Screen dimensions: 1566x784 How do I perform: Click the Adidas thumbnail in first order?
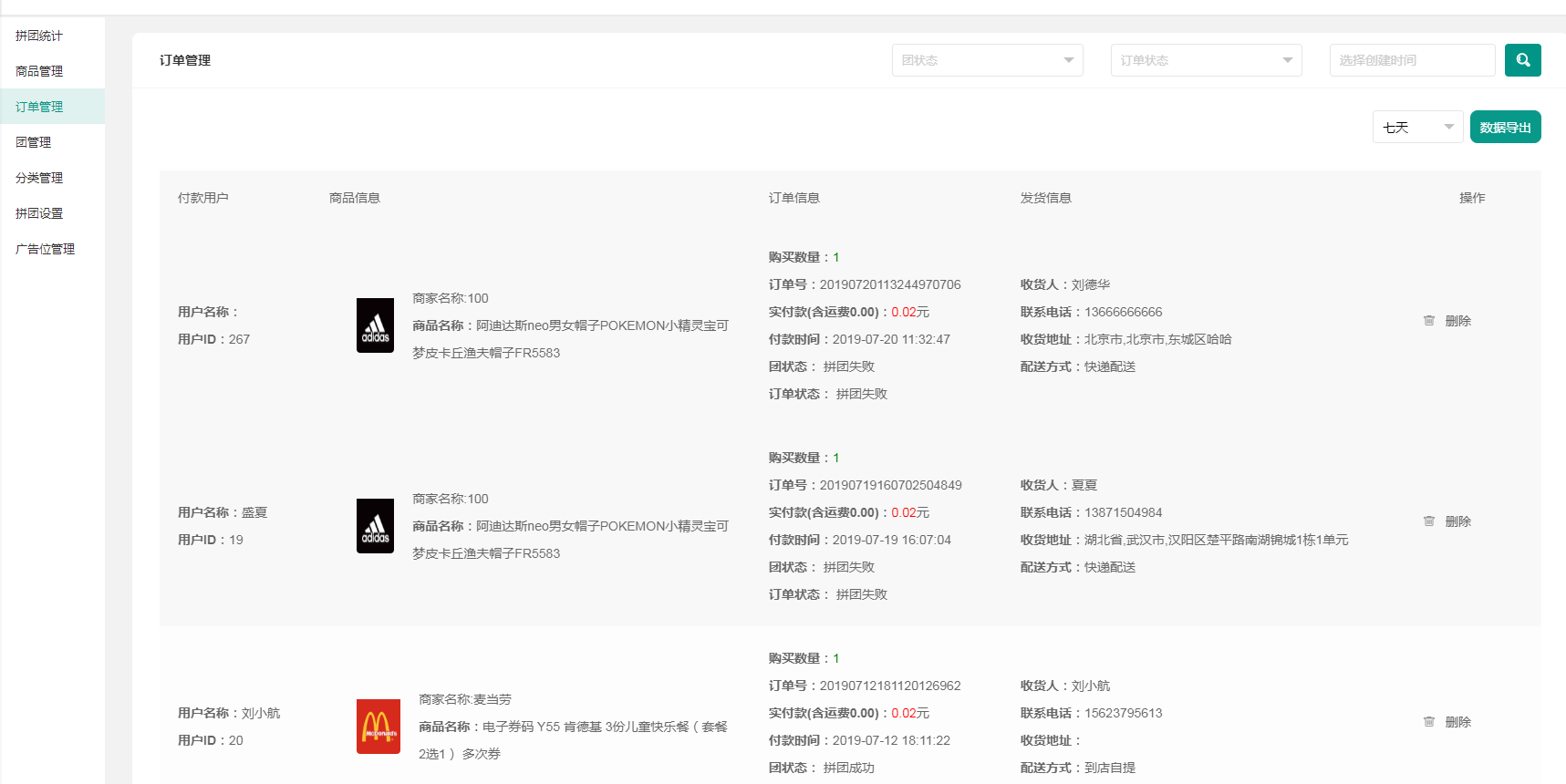click(375, 325)
